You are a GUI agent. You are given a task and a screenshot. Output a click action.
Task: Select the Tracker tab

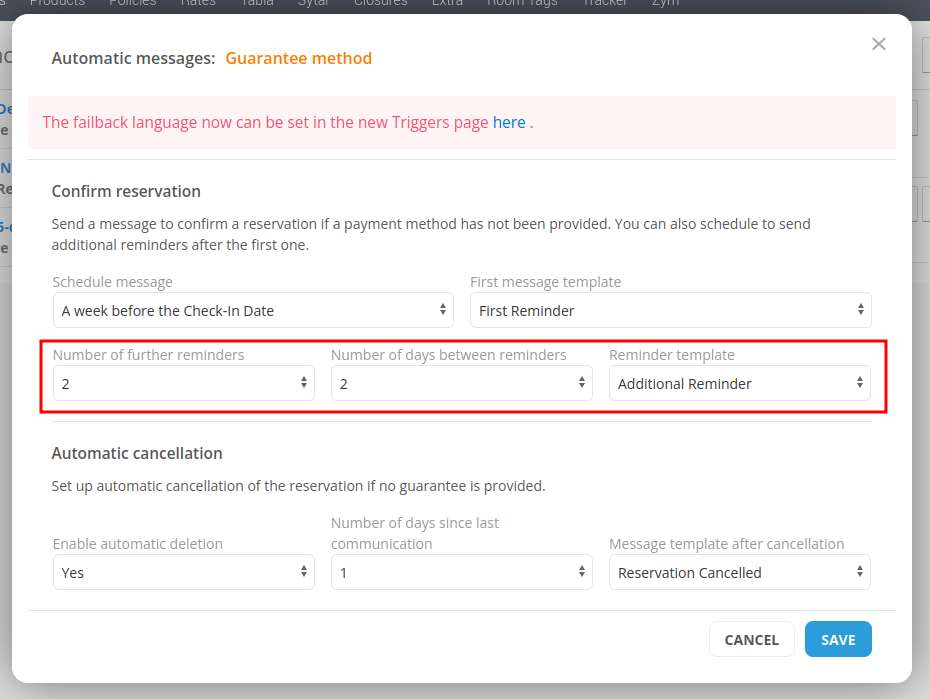click(x=604, y=4)
